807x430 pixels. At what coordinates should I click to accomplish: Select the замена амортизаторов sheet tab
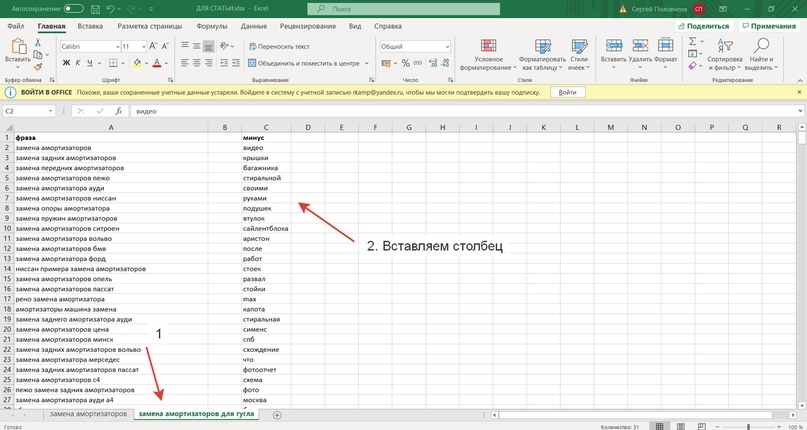pos(89,414)
